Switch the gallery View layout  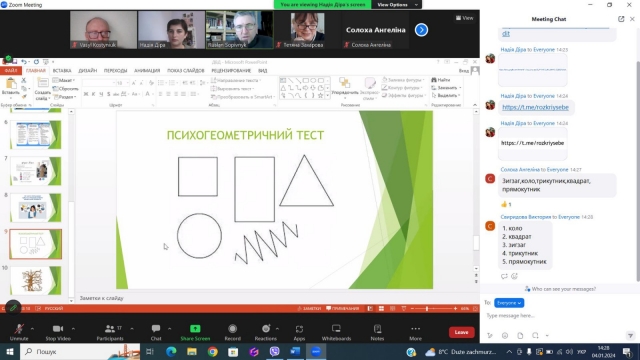click(464, 18)
